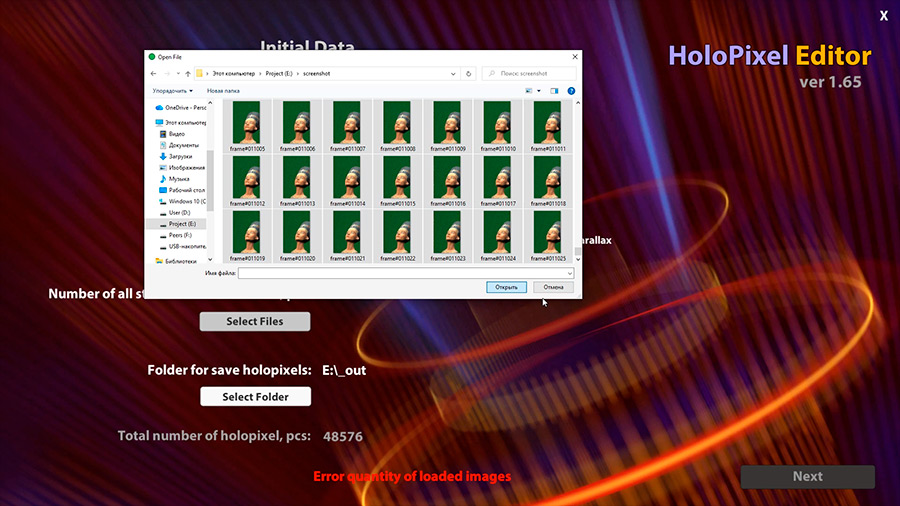The width and height of the screenshot is (900, 506).
Task: Click the Отмена button
Action: (x=553, y=287)
